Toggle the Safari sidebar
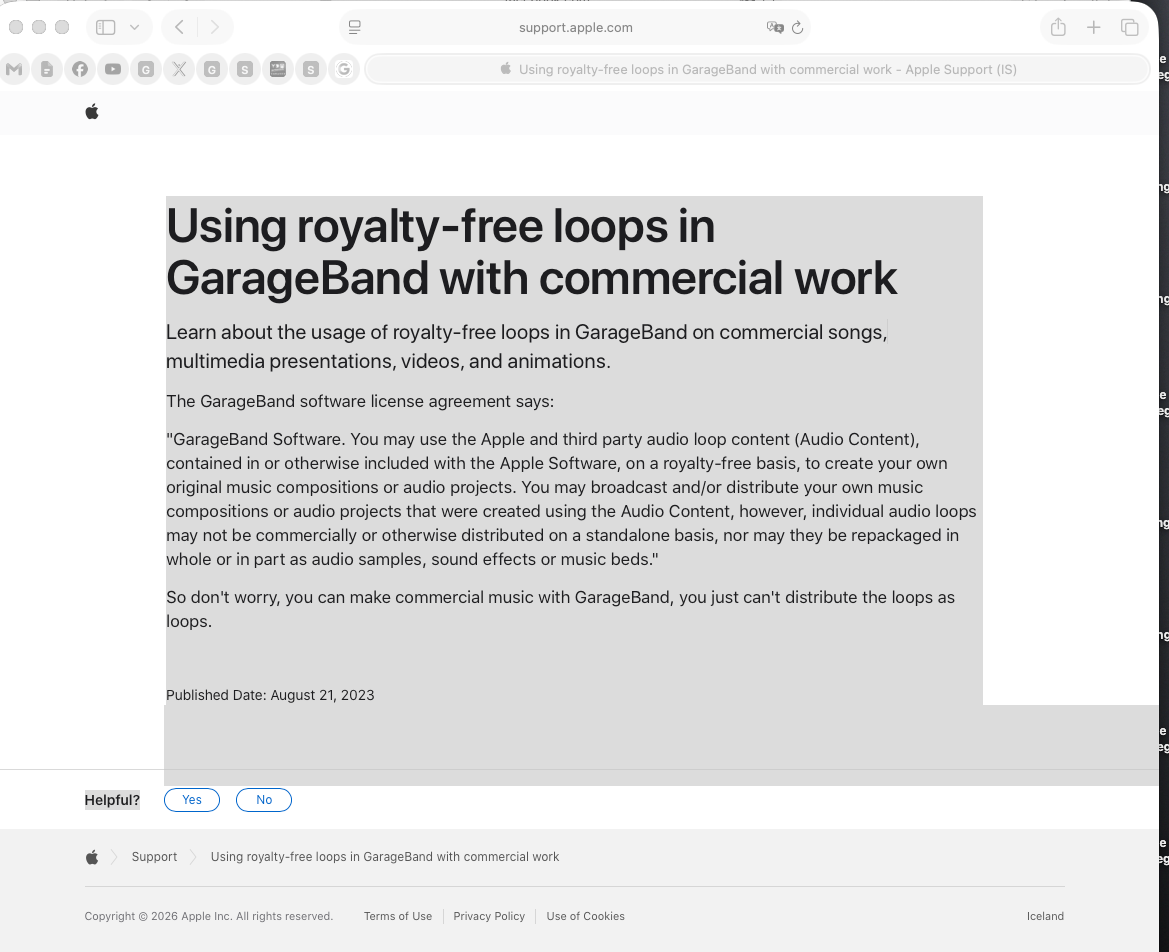Screen dimensions: 1169x952 (106, 28)
